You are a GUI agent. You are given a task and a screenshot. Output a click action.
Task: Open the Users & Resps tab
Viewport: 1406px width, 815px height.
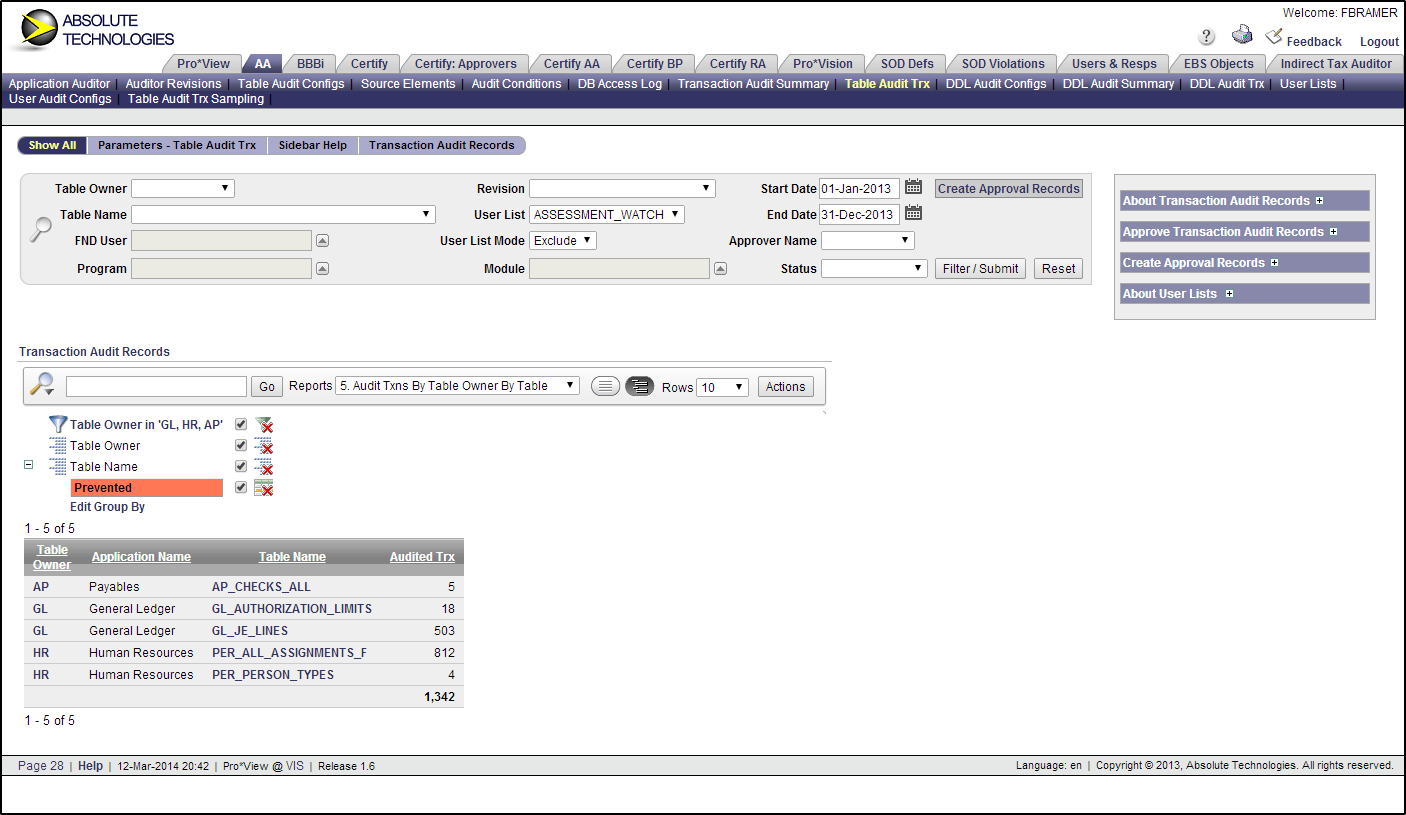[1114, 63]
